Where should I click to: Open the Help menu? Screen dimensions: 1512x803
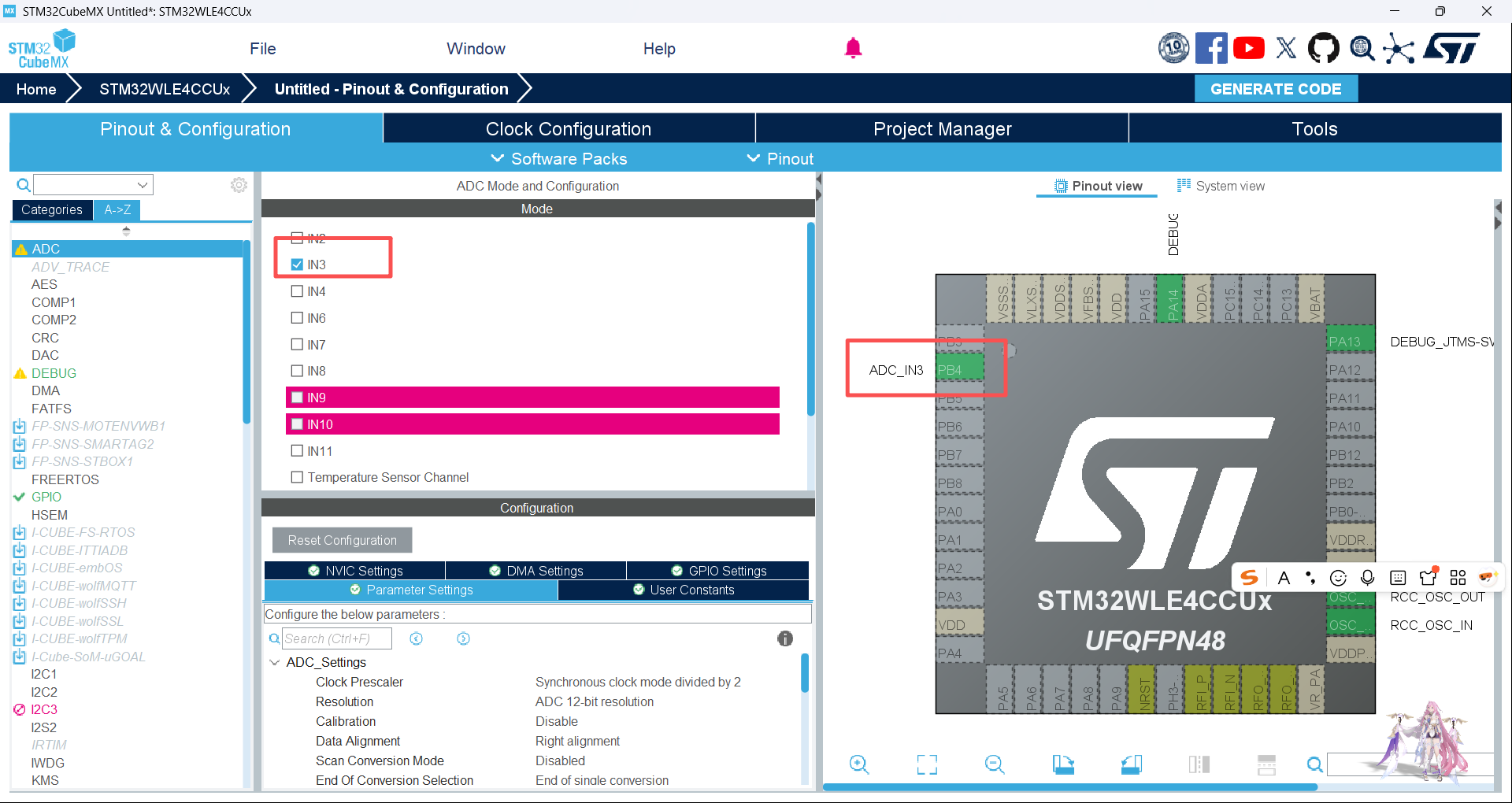659,49
